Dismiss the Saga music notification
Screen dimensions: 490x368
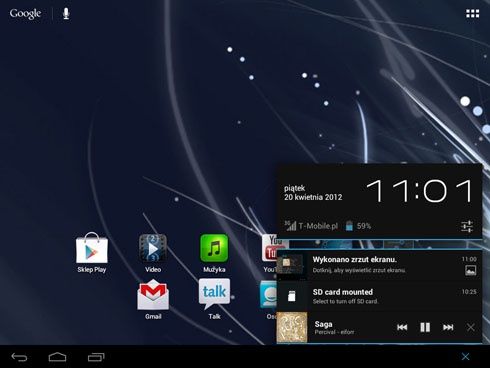pyautogui.click(x=471, y=327)
